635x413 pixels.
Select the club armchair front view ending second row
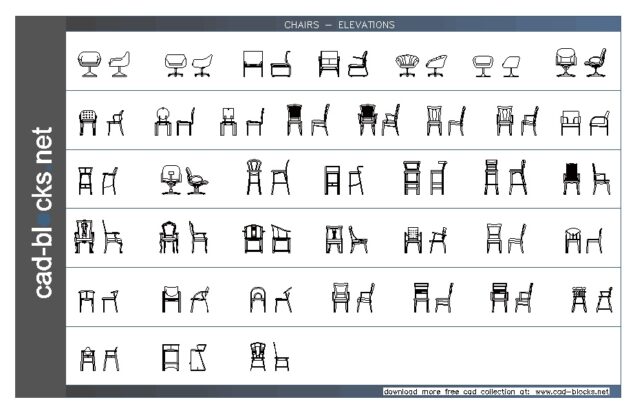click(x=570, y=123)
